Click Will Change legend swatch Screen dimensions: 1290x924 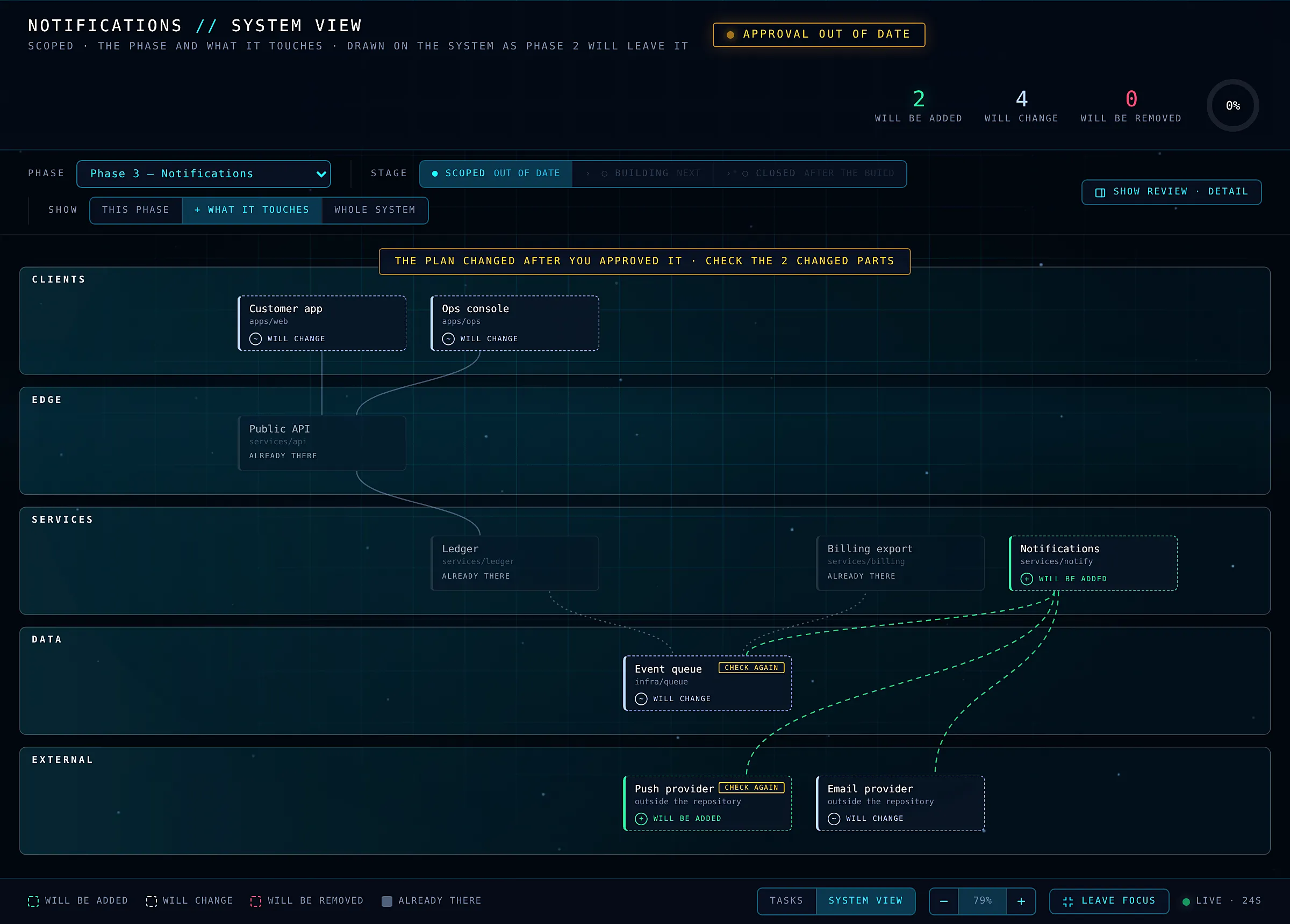[x=151, y=901]
